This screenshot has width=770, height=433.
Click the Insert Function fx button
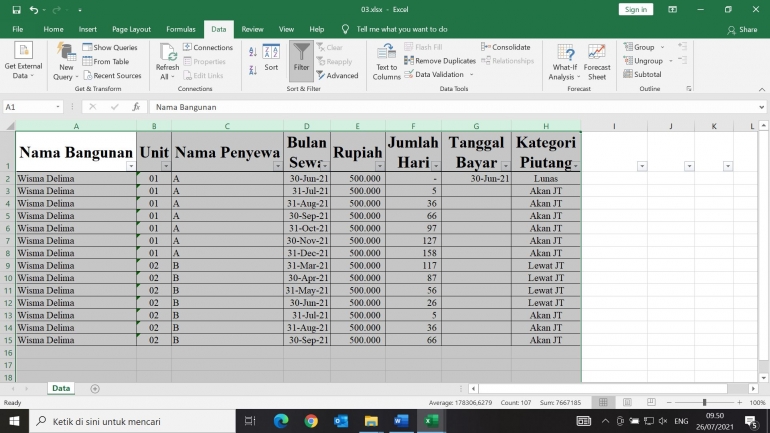pos(136,107)
